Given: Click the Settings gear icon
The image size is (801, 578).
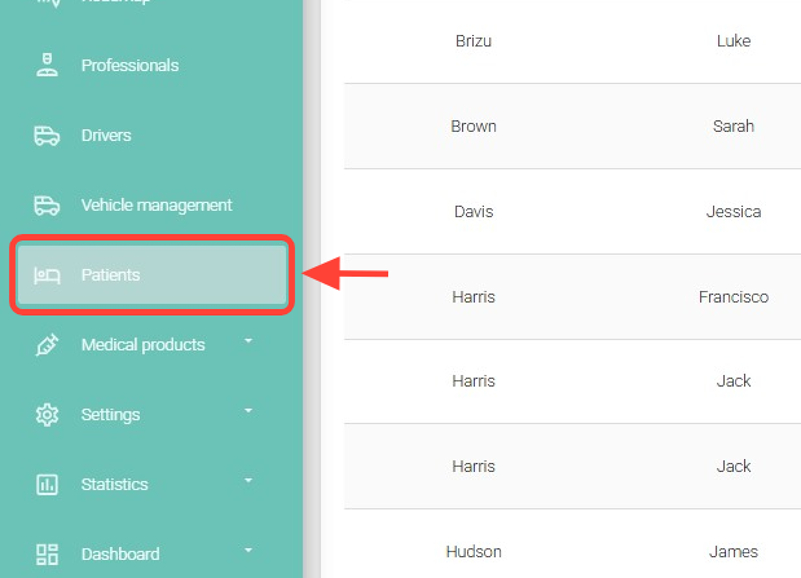Looking at the screenshot, I should (x=47, y=415).
